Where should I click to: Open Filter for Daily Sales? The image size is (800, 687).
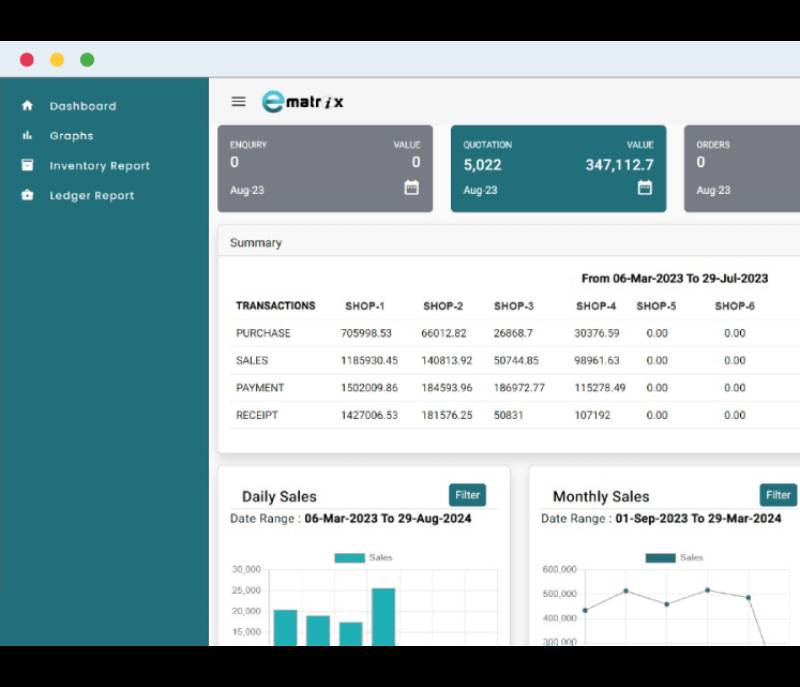(x=467, y=495)
